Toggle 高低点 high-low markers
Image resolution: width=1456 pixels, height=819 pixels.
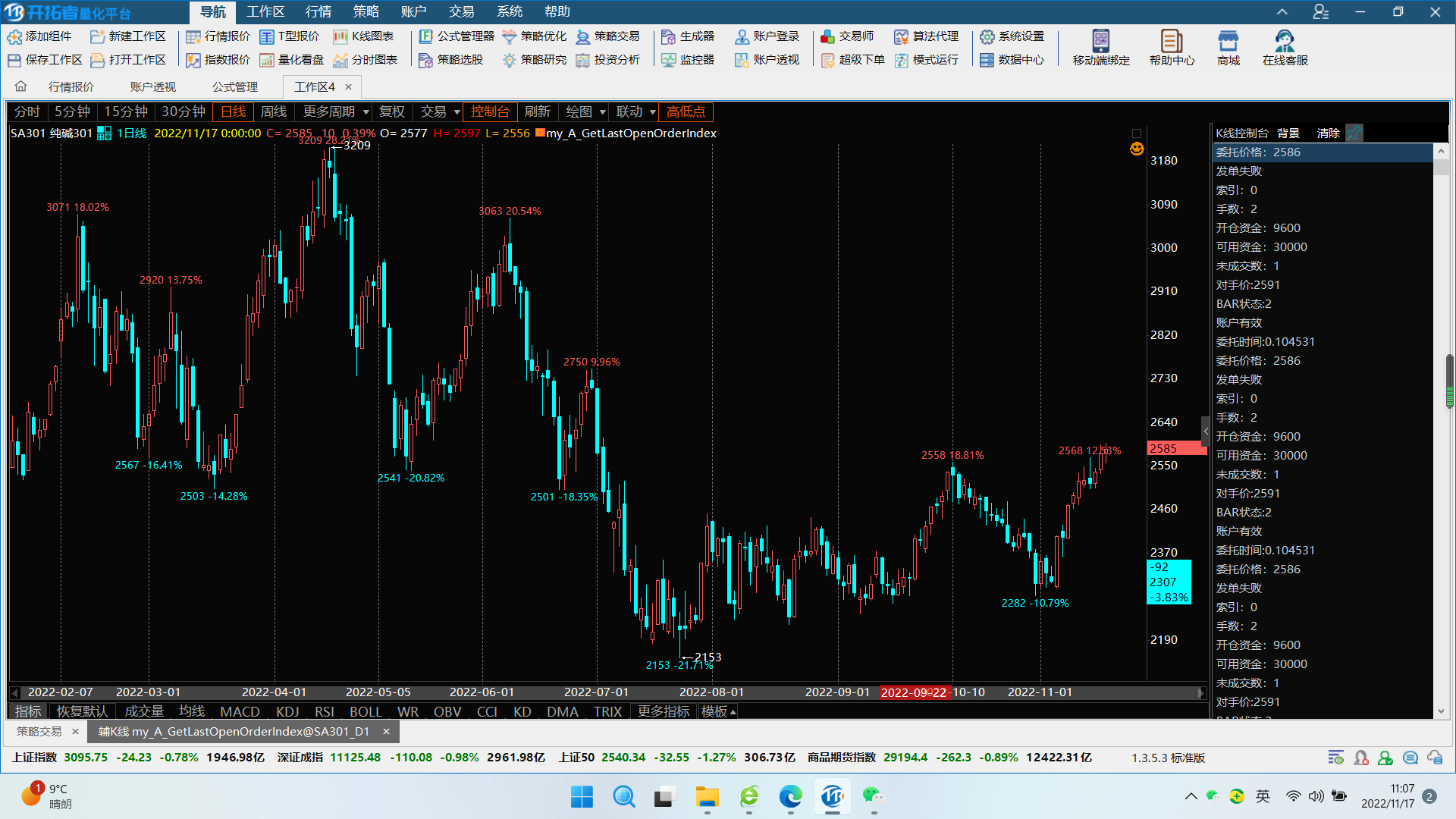pyautogui.click(x=686, y=111)
